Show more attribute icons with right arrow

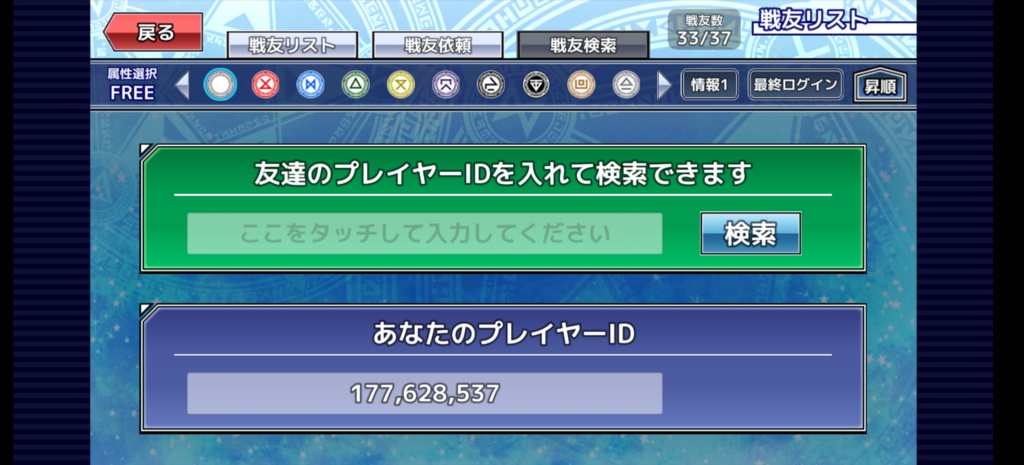(x=664, y=86)
